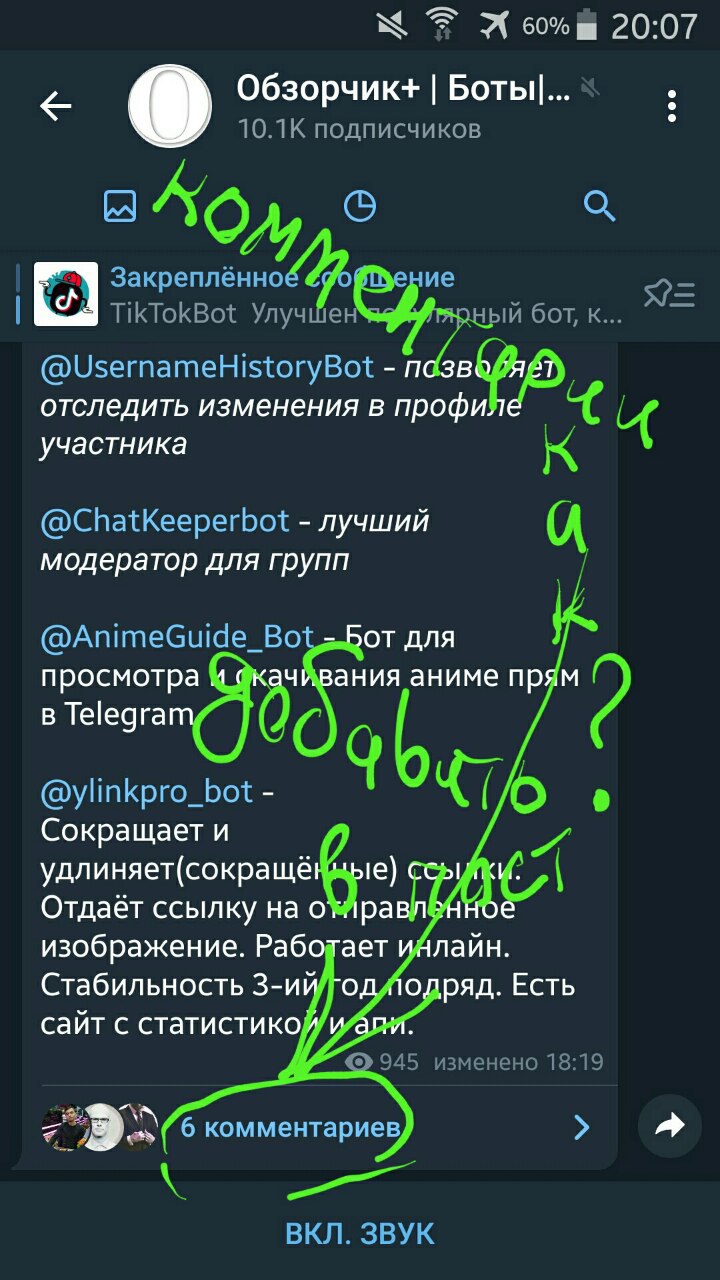Open the channel avatar profile picture
The width and height of the screenshot is (720, 1280).
(170, 106)
